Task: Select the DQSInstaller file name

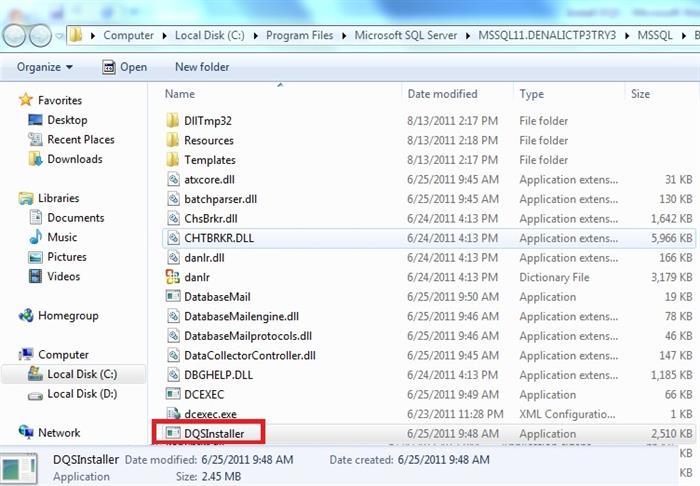Action: tap(214, 434)
